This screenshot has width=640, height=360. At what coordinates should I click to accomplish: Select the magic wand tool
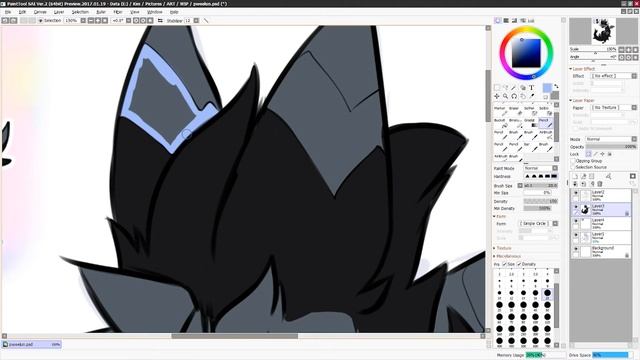point(514,87)
